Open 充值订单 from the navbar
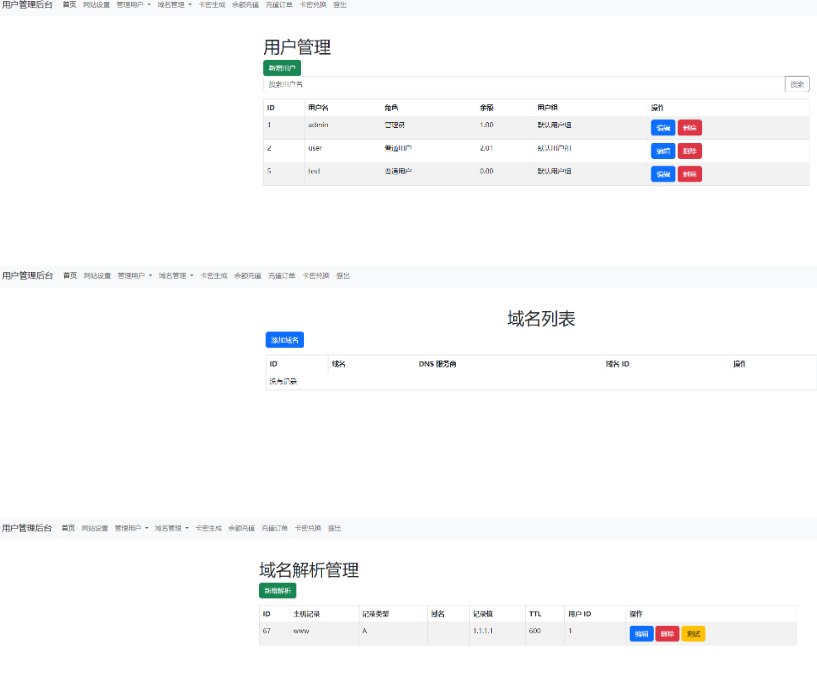Screen dimensions: 817x683 [277, 5]
